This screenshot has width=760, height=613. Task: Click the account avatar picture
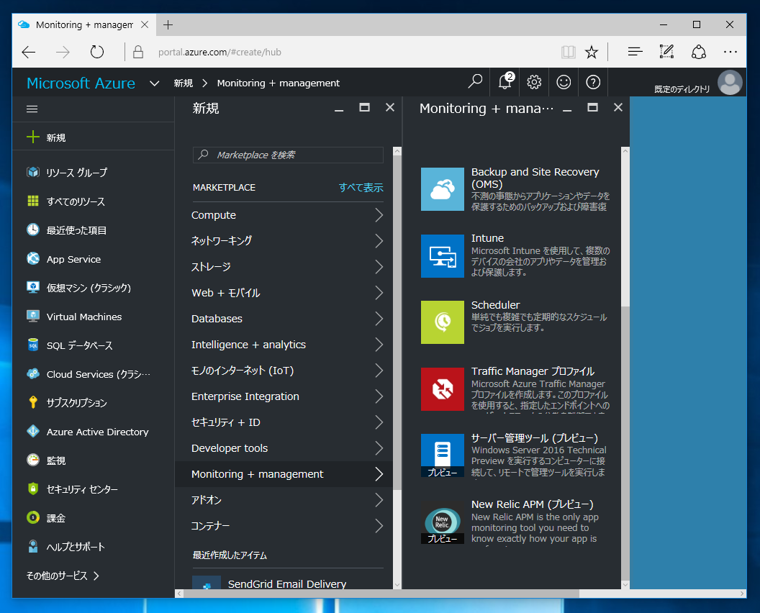coord(730,83)
